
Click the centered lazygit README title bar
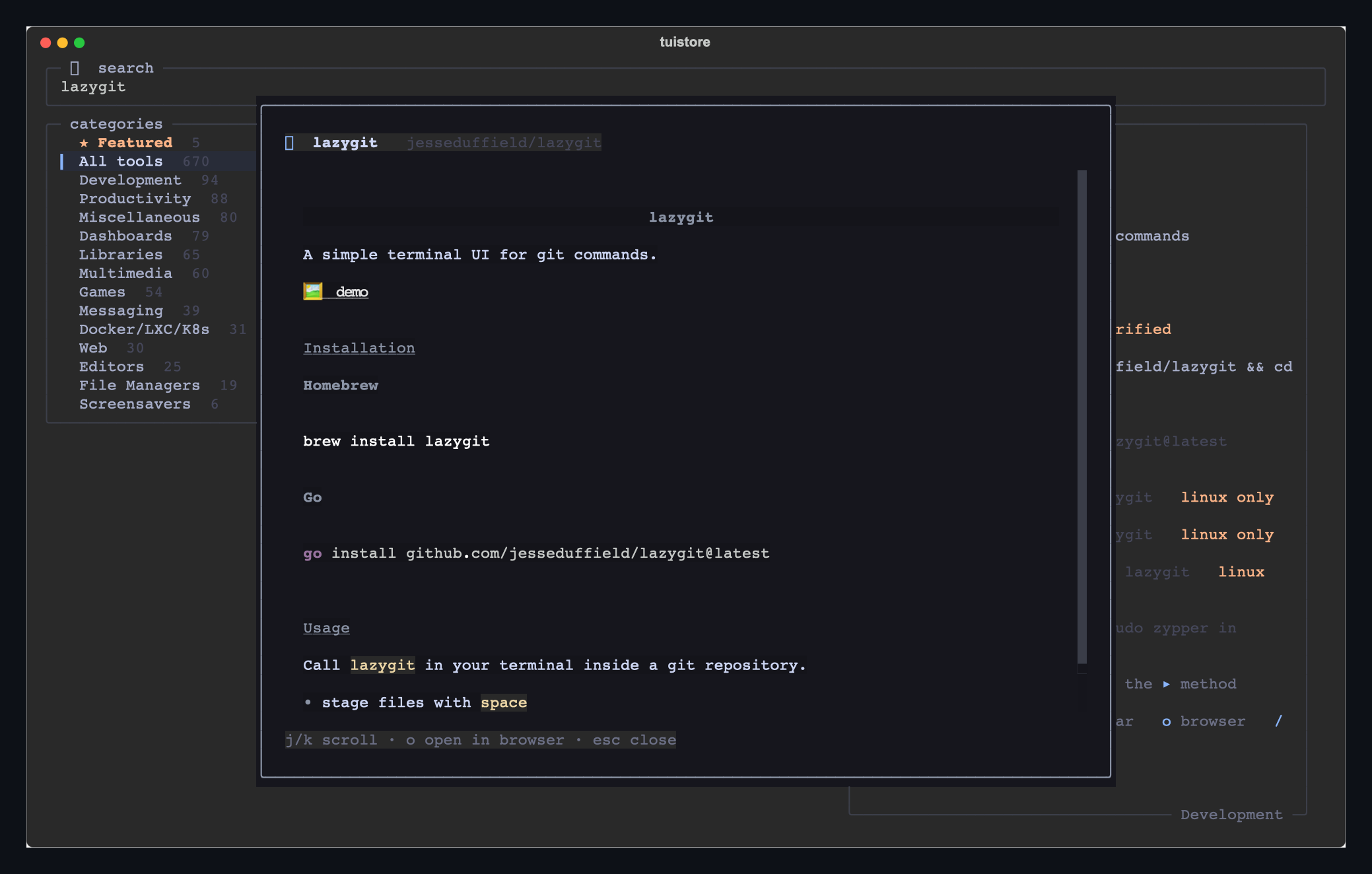680,217
